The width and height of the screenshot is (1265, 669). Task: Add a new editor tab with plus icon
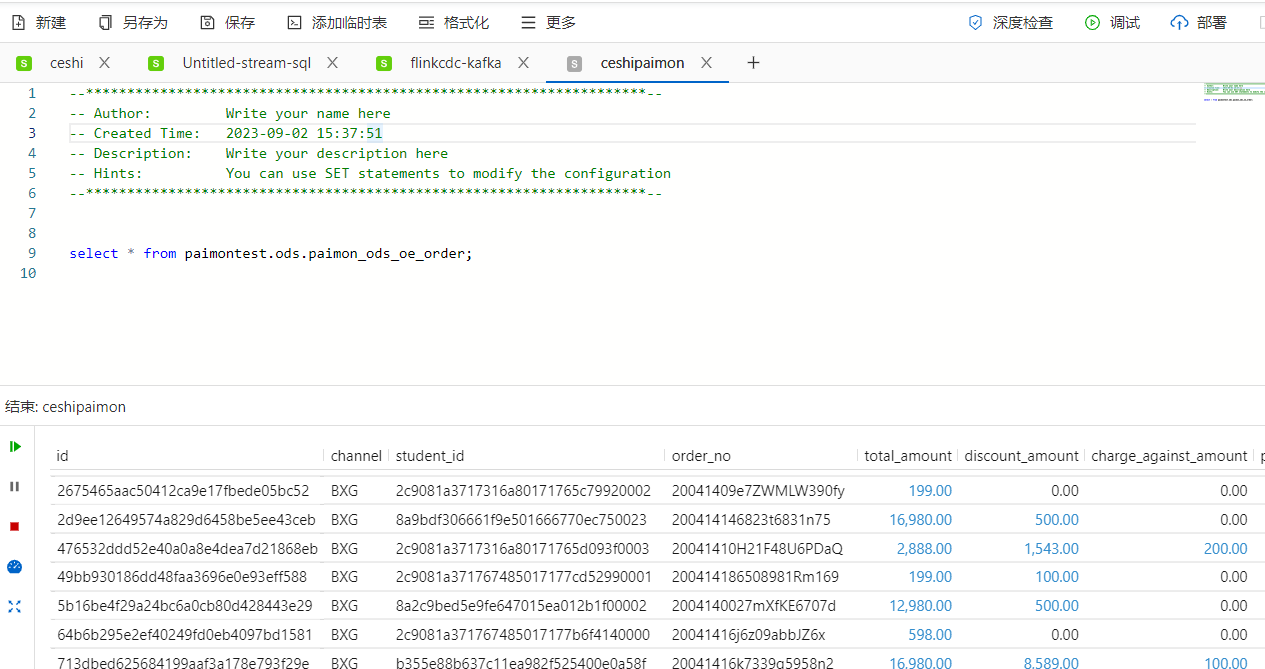click(753, 63)
